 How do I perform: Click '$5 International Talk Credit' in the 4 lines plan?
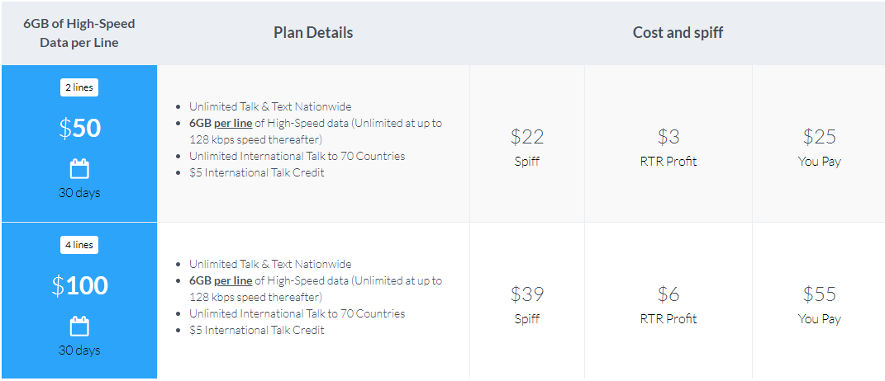pyautogui.click(x=257, y=330)
